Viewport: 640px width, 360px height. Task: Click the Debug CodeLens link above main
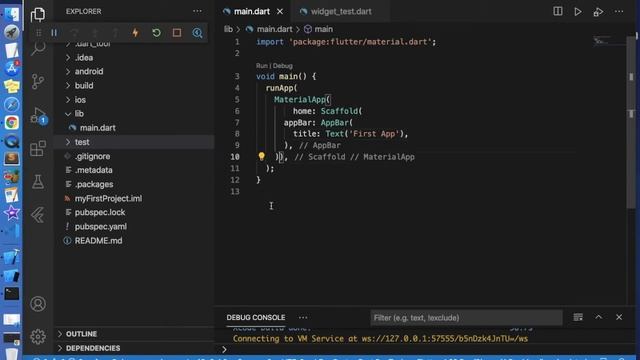282,66
